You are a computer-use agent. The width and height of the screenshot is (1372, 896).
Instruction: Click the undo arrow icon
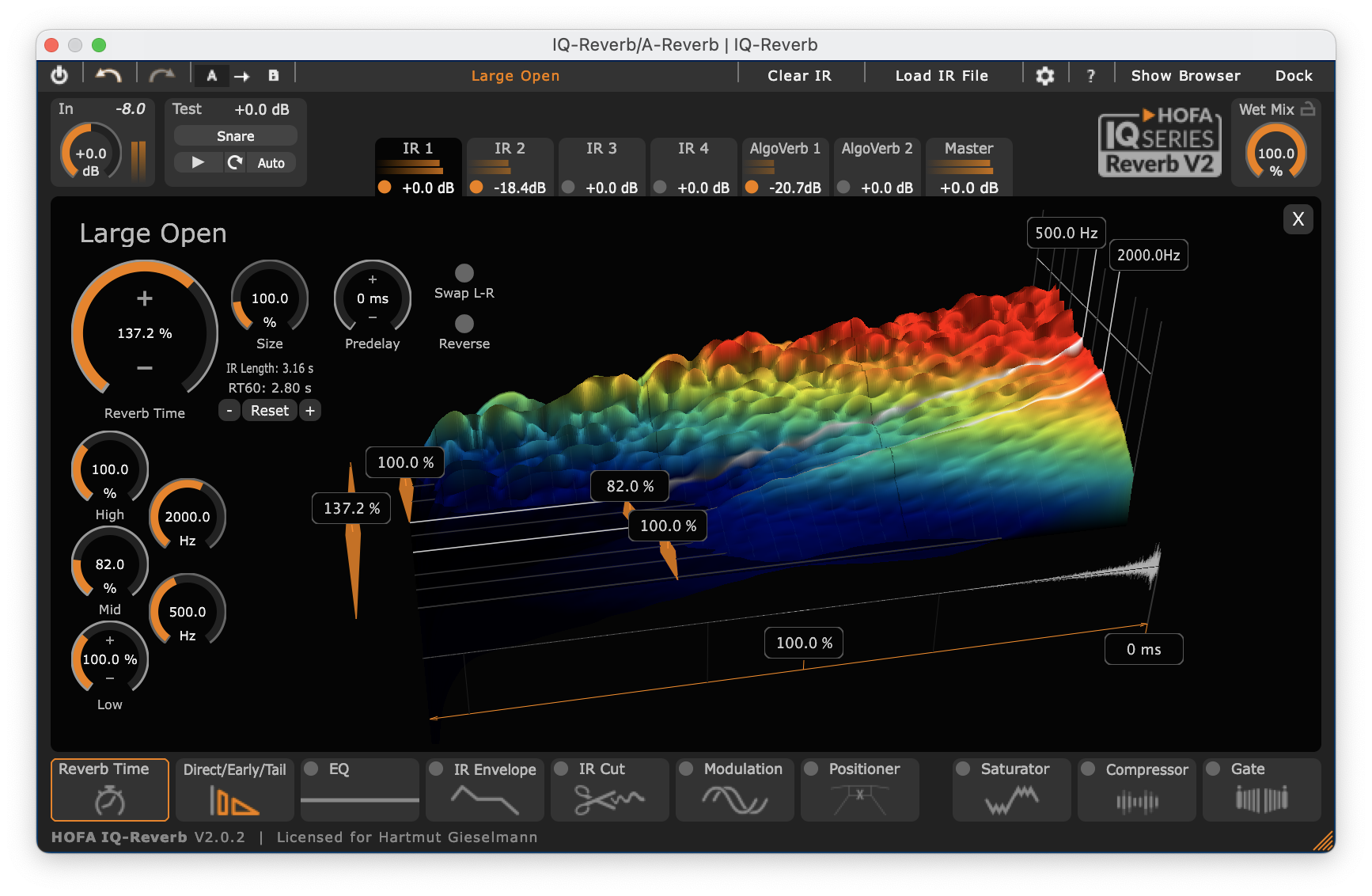click(x=108, y=75)
